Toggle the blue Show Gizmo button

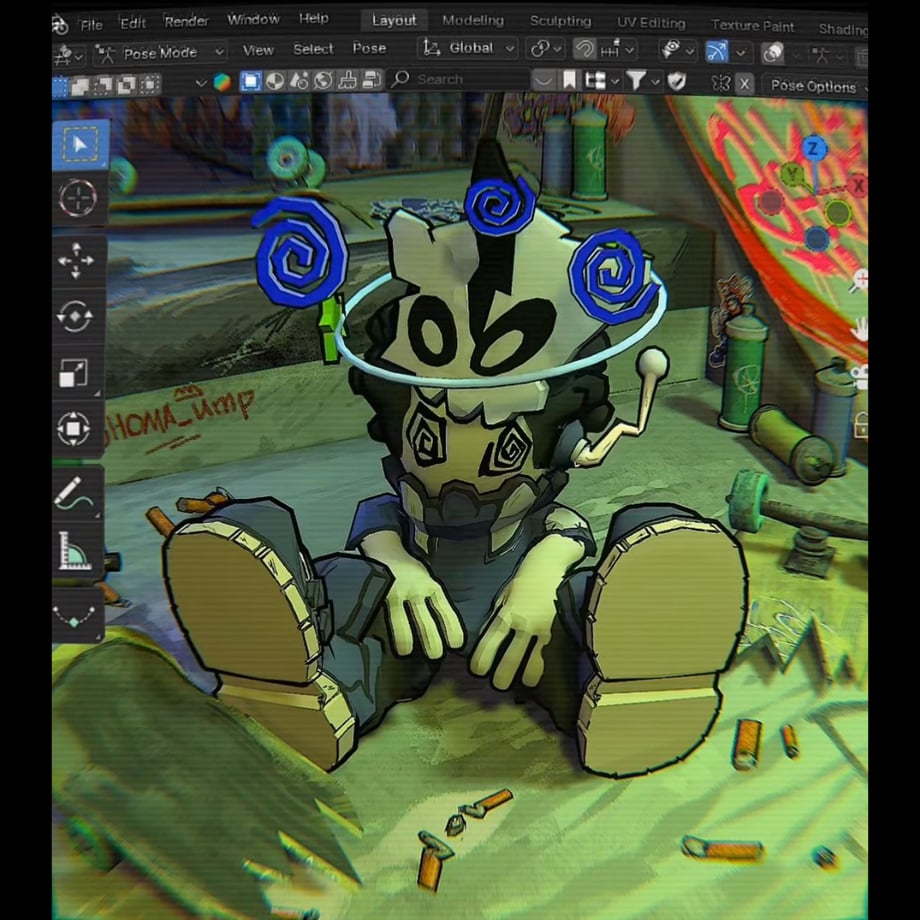[x=717, y=52]
